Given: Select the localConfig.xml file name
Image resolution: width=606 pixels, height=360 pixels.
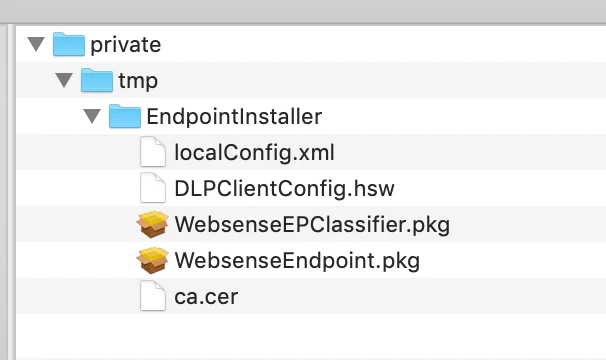Looking at the screenshot, I should [x=254, y=152].
